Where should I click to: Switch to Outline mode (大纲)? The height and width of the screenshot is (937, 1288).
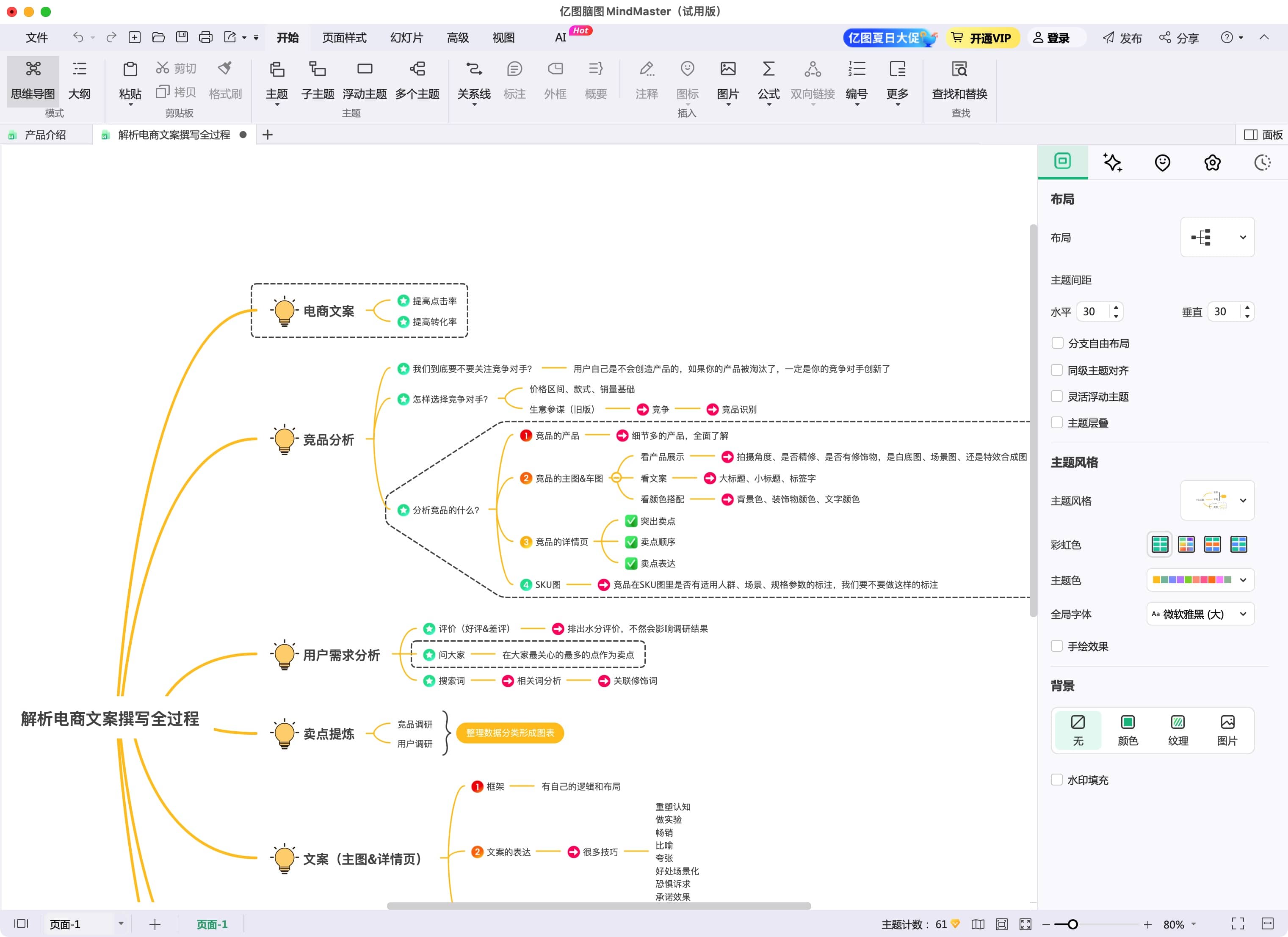[80, 80]
